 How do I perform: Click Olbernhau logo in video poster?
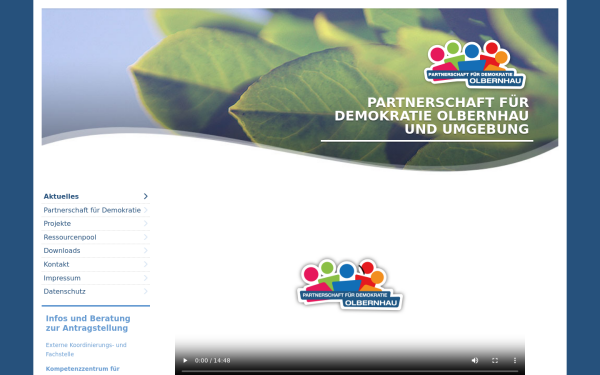click(350, 284)
